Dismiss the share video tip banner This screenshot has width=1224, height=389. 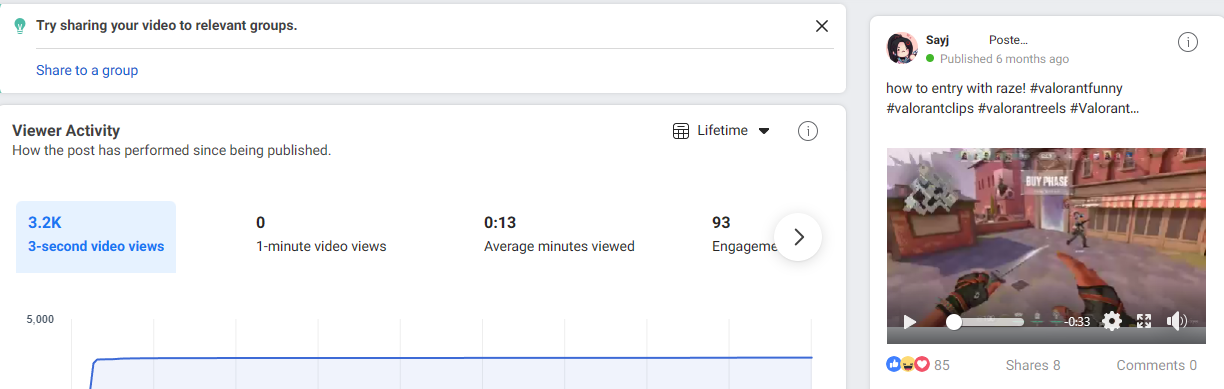(x=822, y=26)
